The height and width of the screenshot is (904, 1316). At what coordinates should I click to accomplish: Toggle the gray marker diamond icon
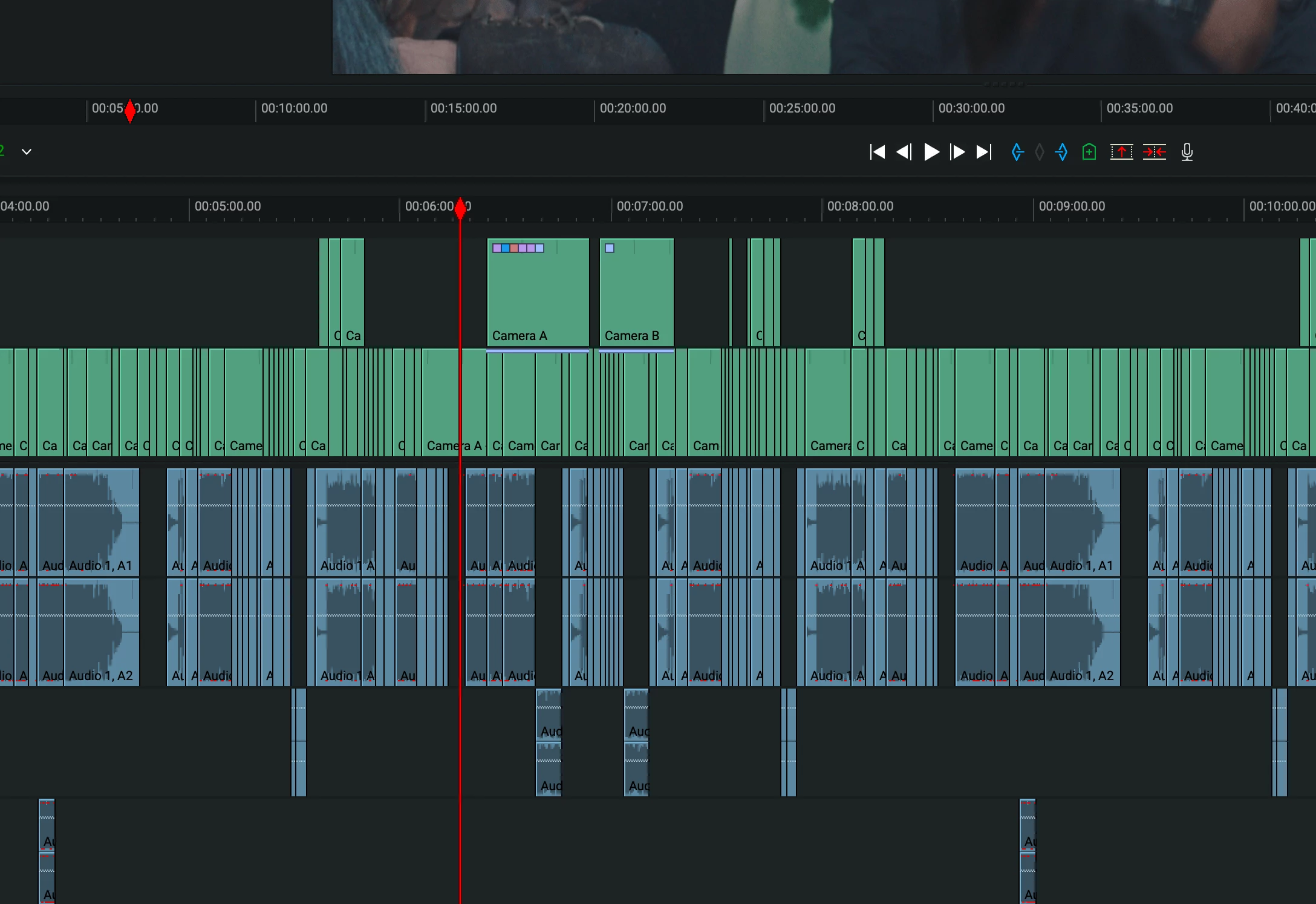1039,152
